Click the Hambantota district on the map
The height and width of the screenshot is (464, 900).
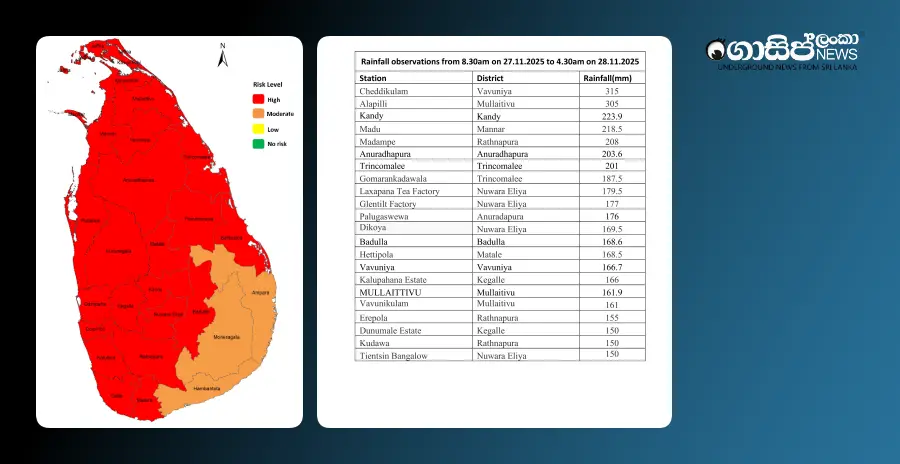click(208, 387)
